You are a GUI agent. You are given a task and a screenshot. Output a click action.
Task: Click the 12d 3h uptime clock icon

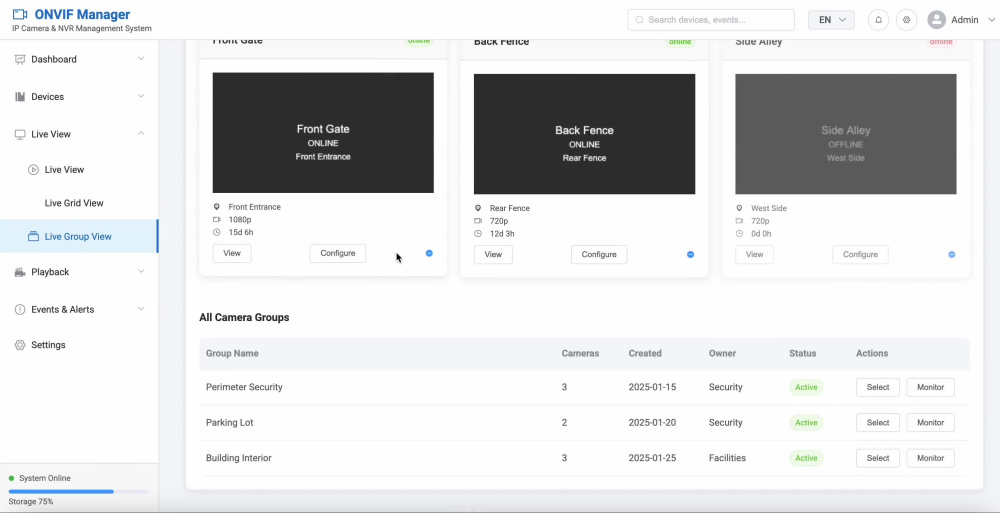478,234
